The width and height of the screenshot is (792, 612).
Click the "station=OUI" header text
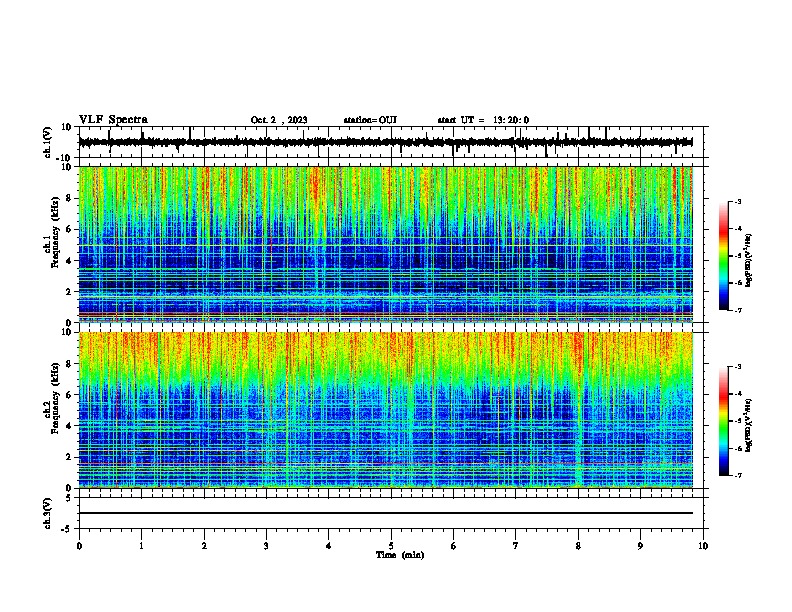pyautogui.click(x=370, y=120)
